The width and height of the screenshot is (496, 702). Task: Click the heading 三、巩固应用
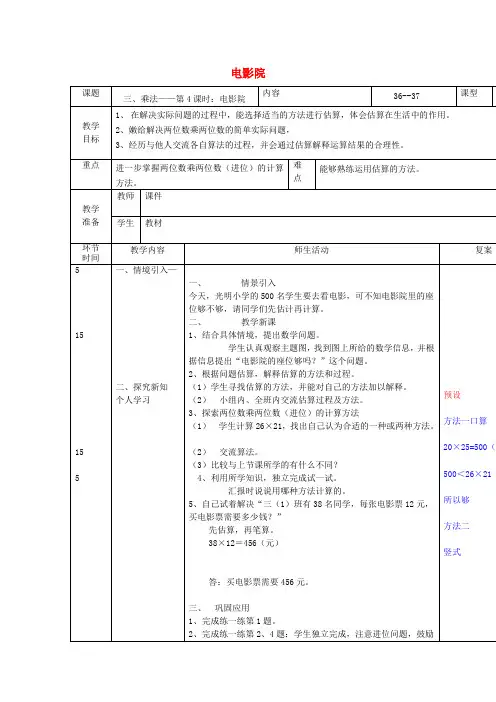point(219,608)
